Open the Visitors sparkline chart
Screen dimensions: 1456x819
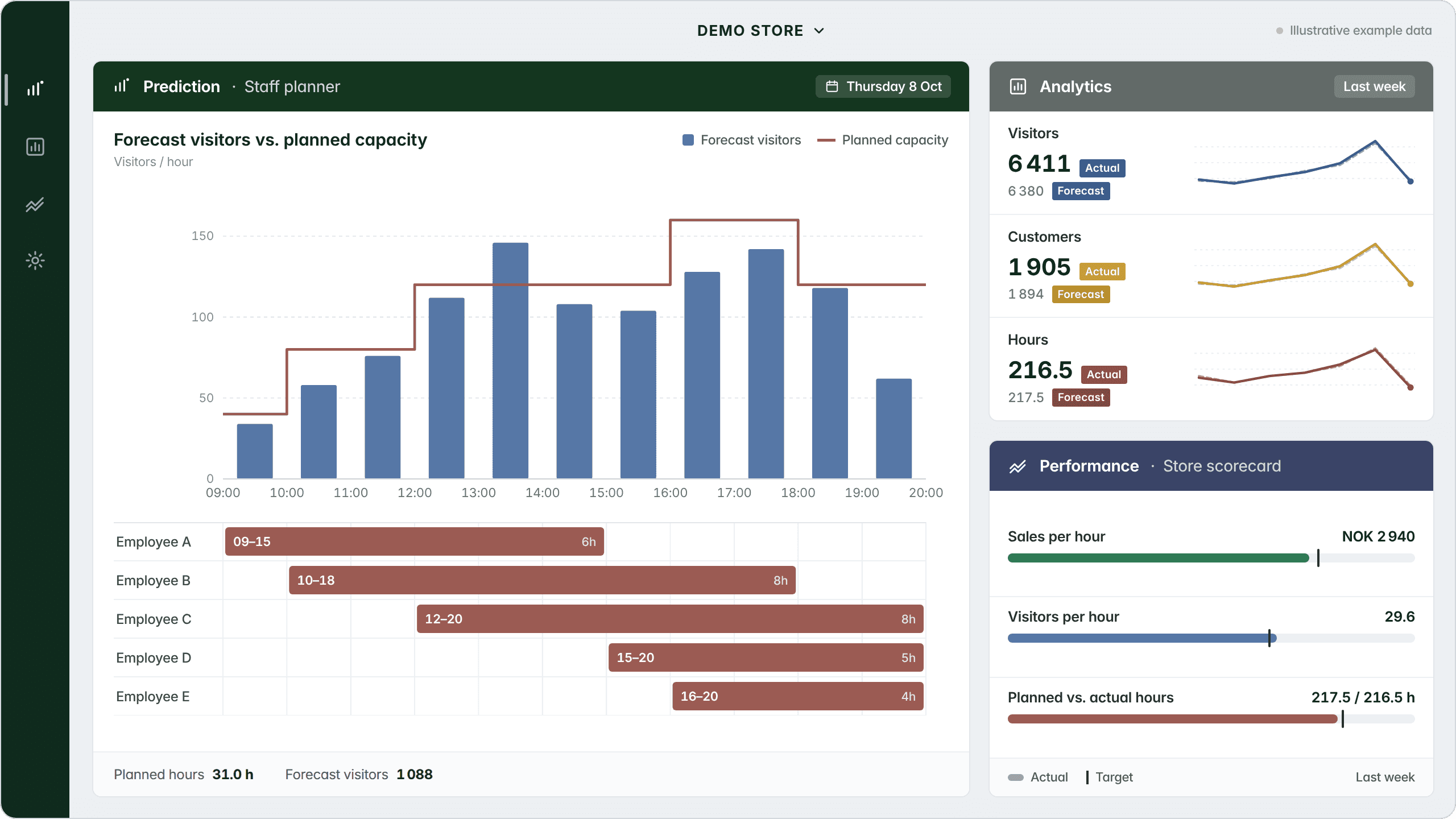click(1305, 163)
